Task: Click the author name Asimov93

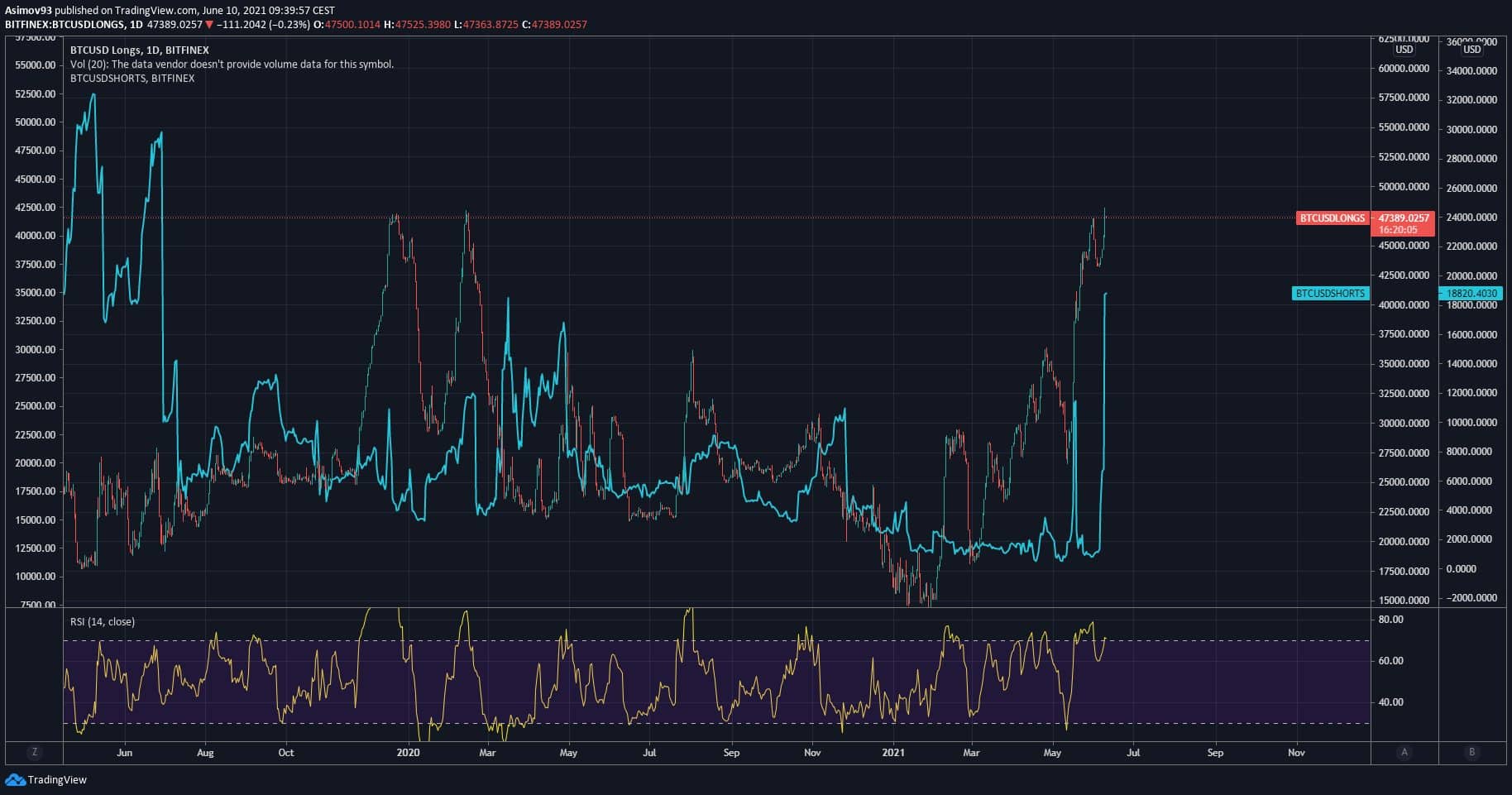Action: 29,11
